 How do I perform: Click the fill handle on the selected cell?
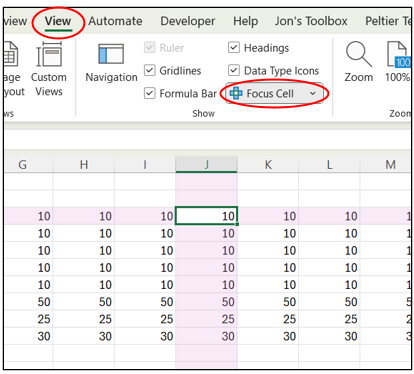click(237, 224)
